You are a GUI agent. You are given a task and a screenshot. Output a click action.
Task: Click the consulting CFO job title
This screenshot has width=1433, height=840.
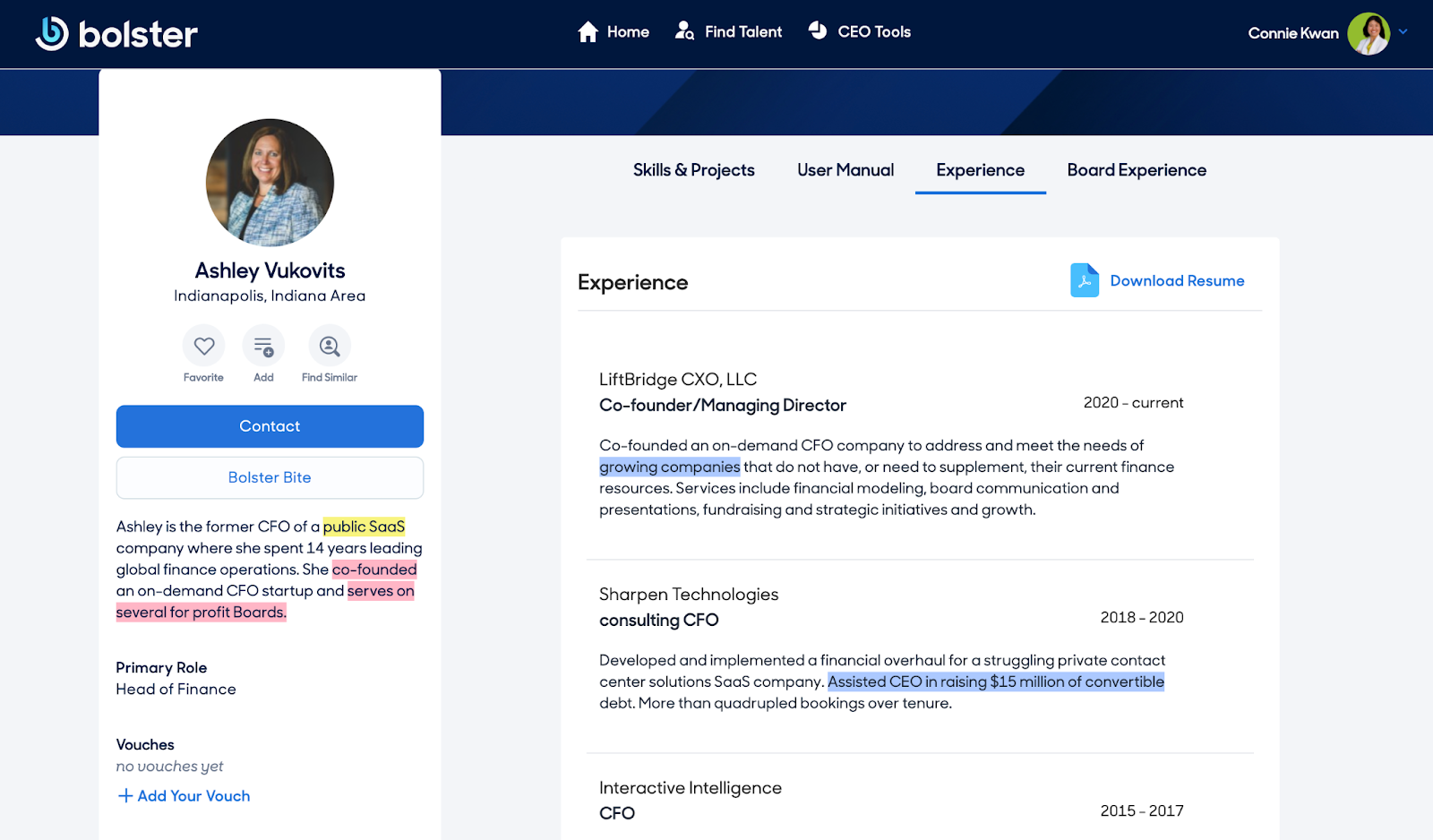point(659,621)
